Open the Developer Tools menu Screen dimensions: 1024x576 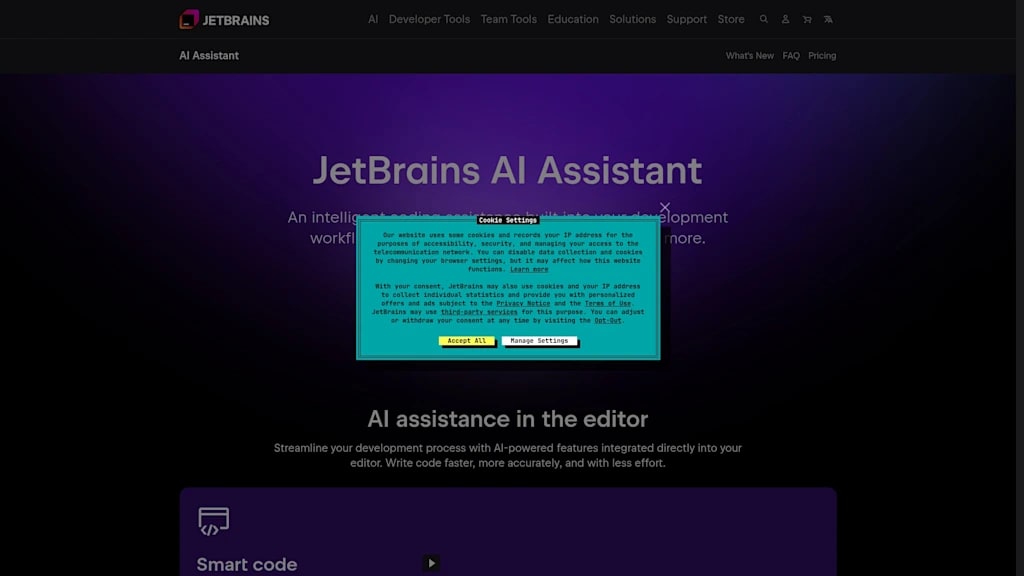point(429,19)
